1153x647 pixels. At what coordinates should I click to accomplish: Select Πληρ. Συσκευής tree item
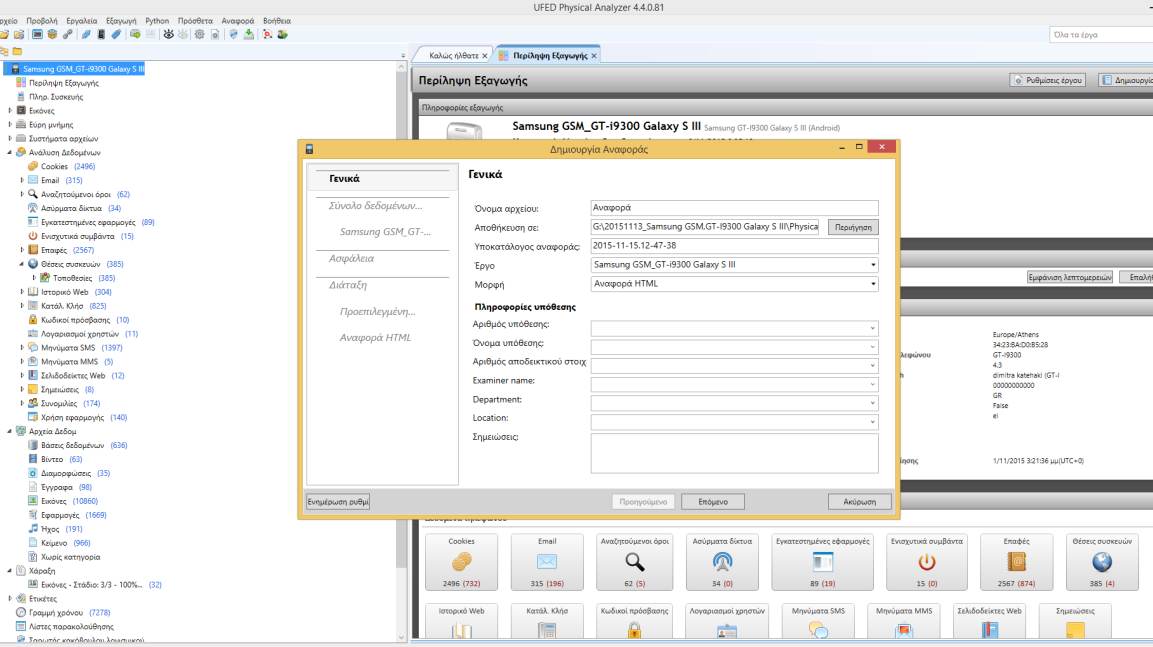(56, 97)
